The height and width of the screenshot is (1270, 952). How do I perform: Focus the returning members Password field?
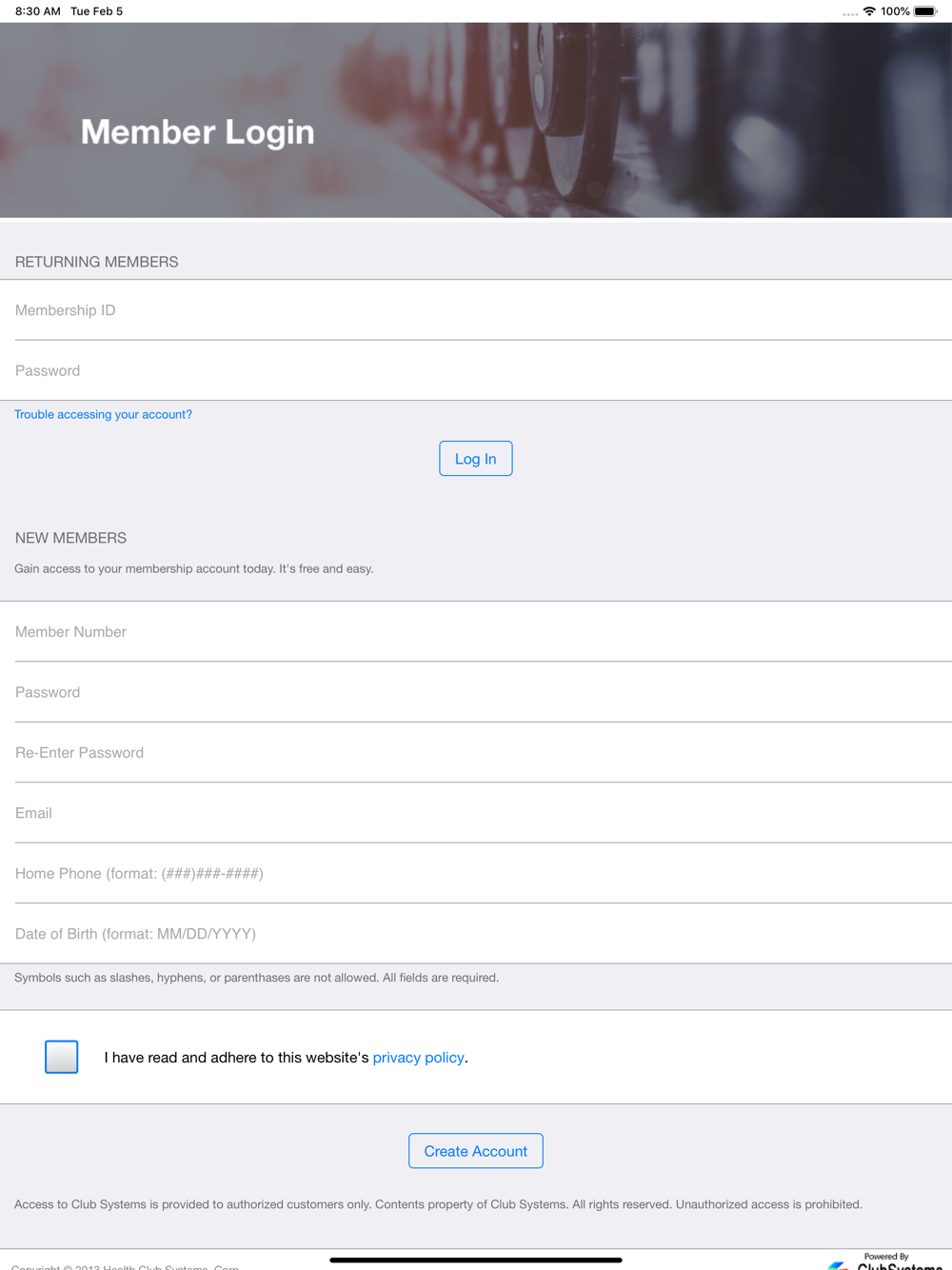pos(476,370)
